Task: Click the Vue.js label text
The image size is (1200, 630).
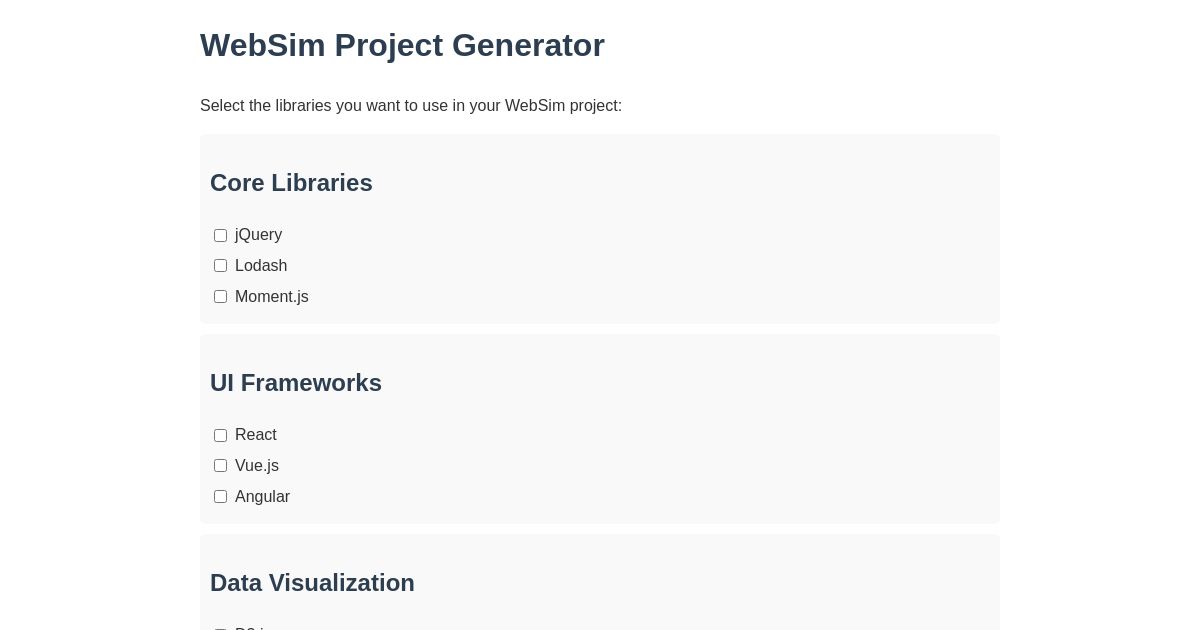Action: 257,466
